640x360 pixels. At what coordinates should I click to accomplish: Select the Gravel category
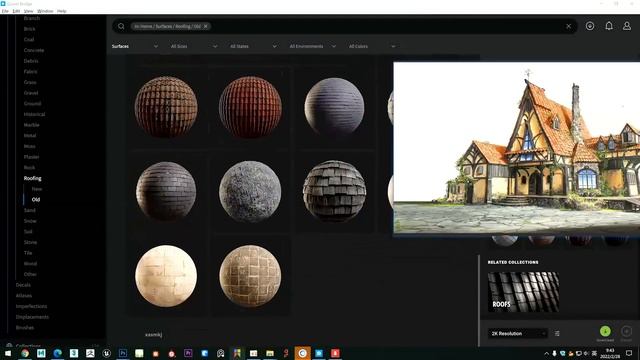point(31,93)
